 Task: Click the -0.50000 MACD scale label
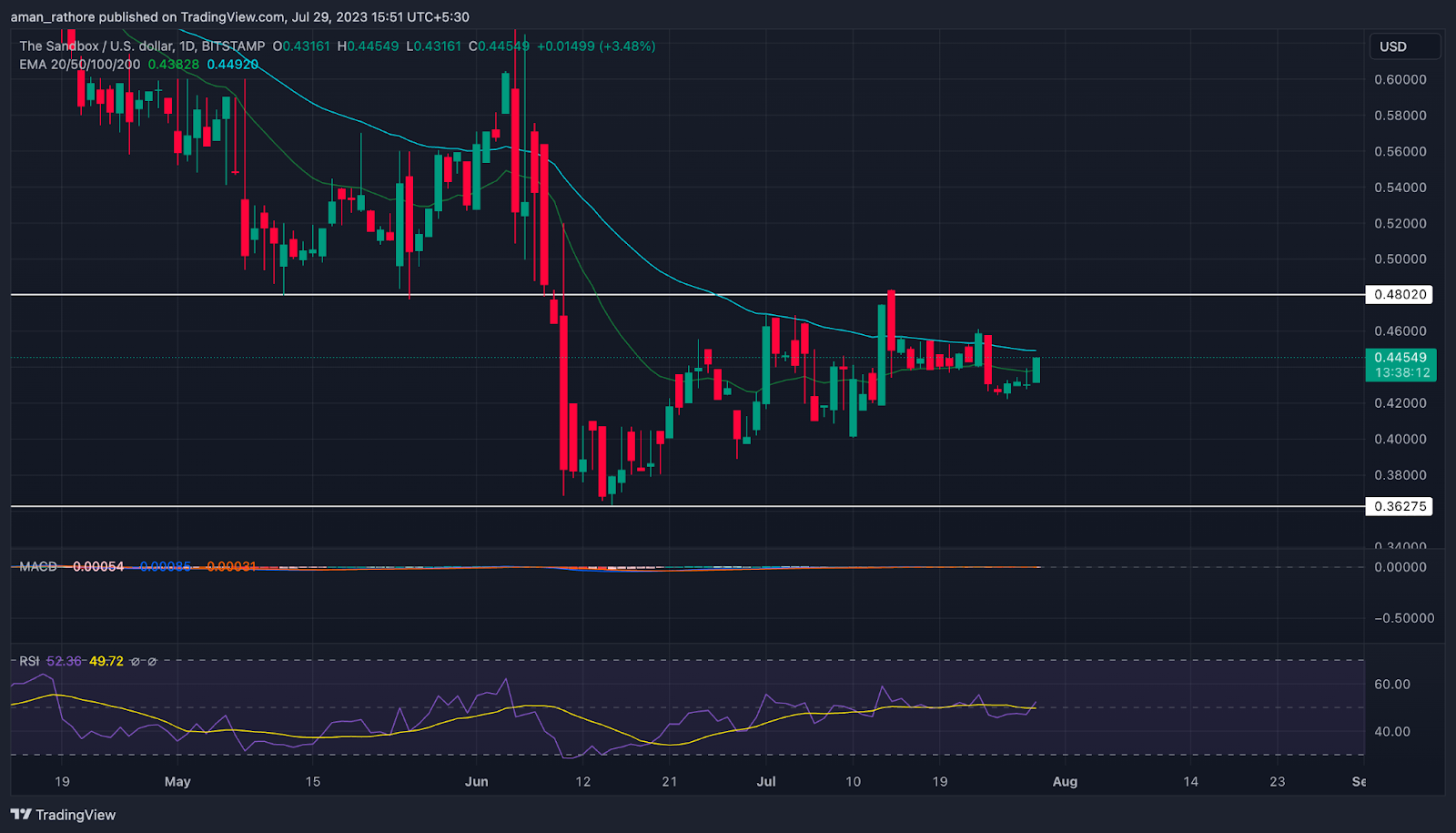(x=1403, y=618)
